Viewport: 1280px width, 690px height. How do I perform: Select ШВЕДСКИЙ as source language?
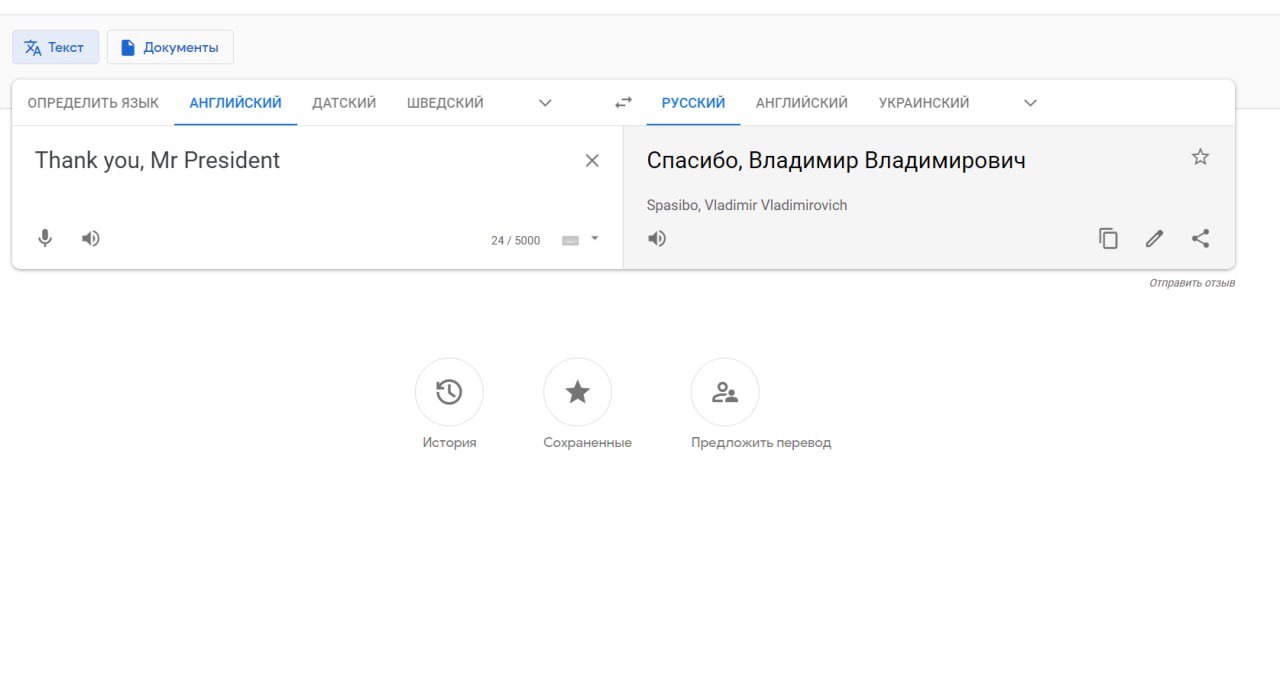pos(445,103)
